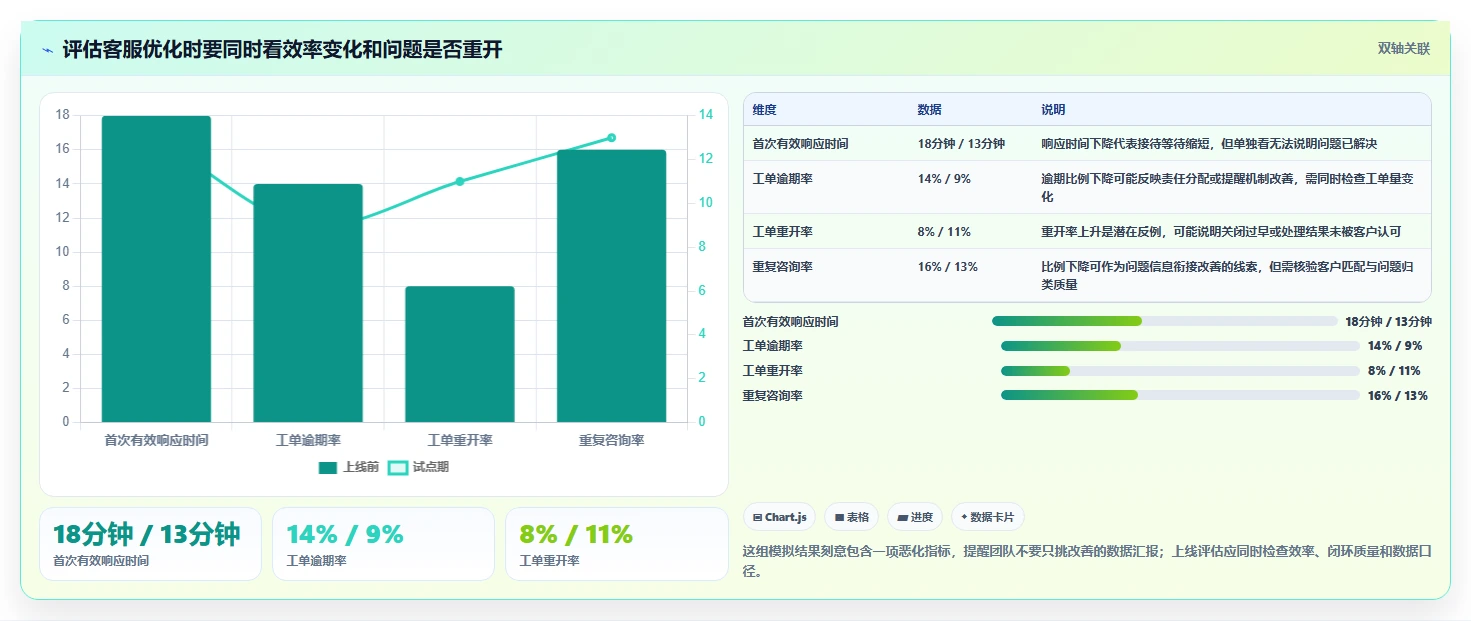Click the 首次有效响应时间 progress bar
Image resolution: width=1471 pixels, height=621 pixels.
[x=1165, y=321]
